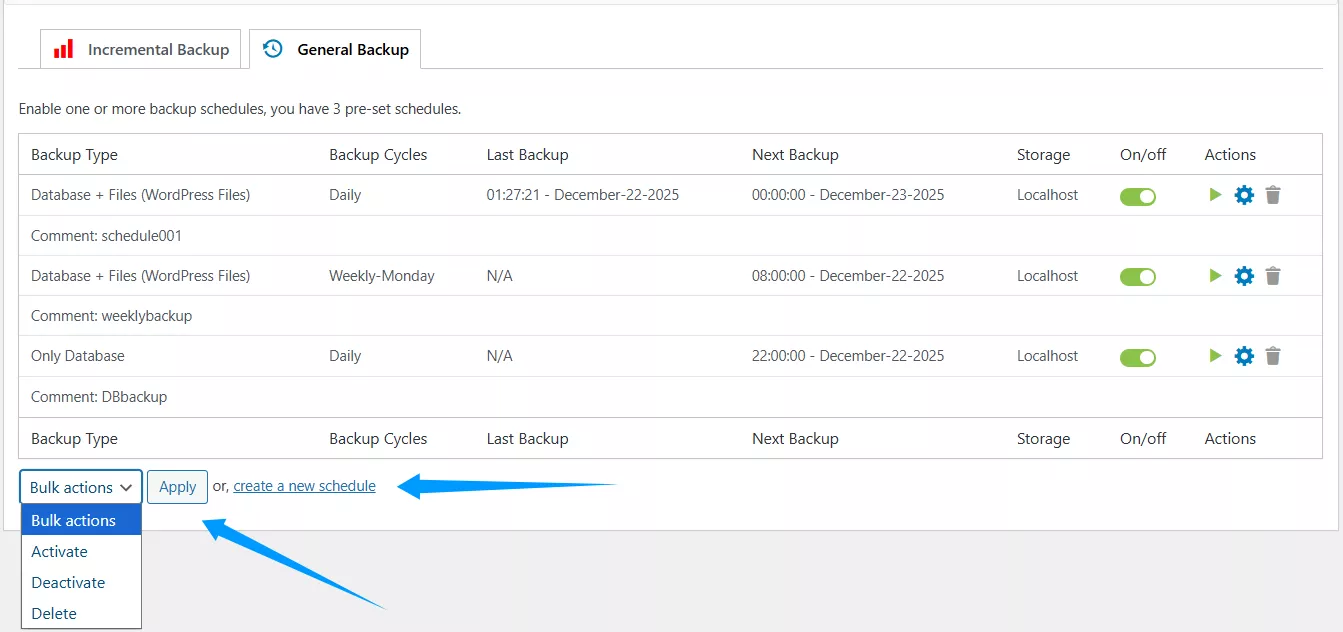Image resolution: width=1343 pixels, height=632 pixels.
Task: Click the Apply button
Action: point(177,487)
